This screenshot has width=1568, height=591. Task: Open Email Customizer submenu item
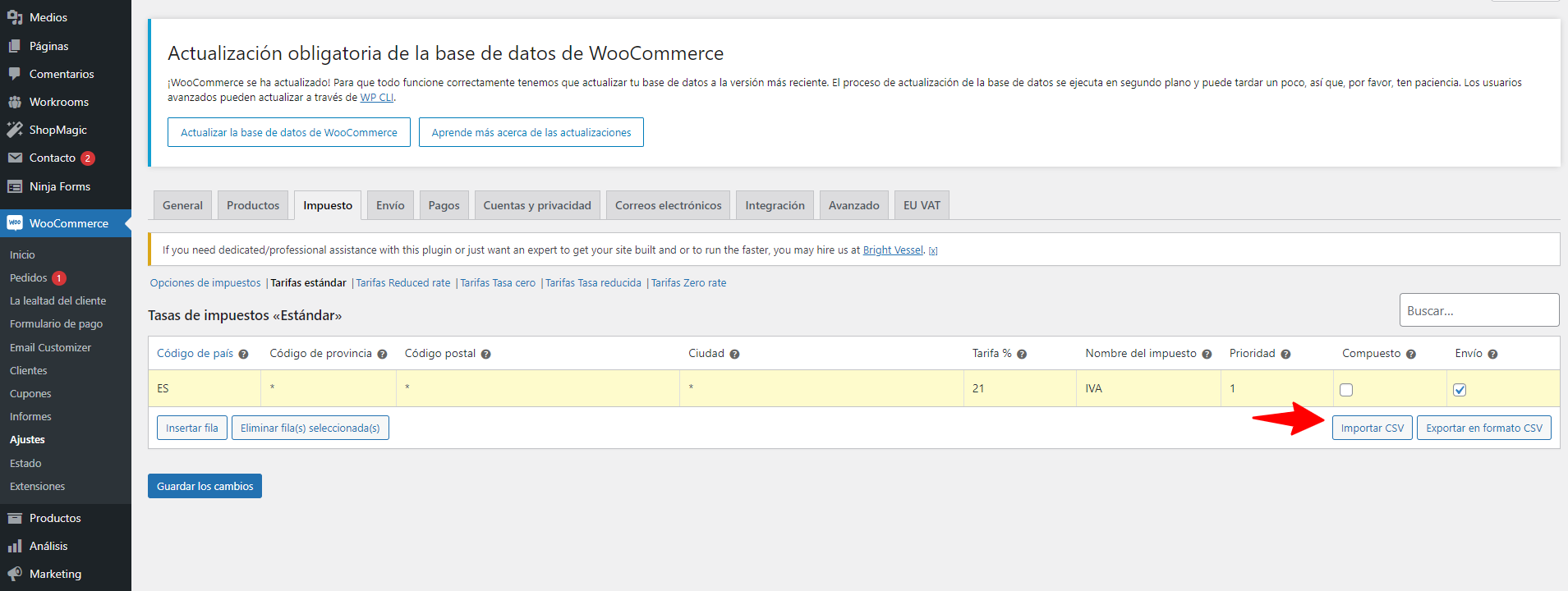click(x=50, y=348)
